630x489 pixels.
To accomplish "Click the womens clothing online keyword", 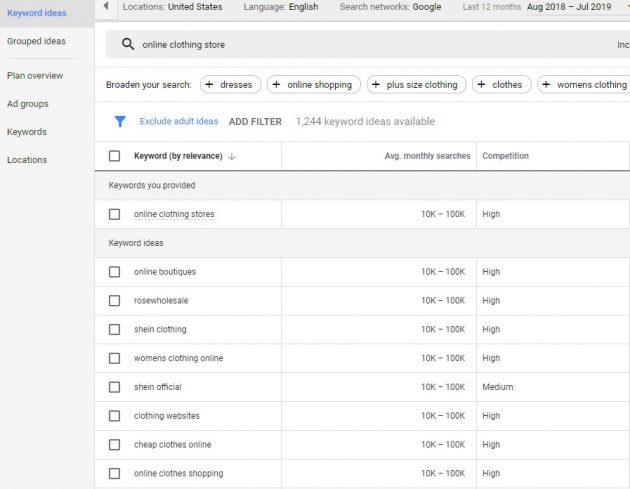I will pos(178,358).
